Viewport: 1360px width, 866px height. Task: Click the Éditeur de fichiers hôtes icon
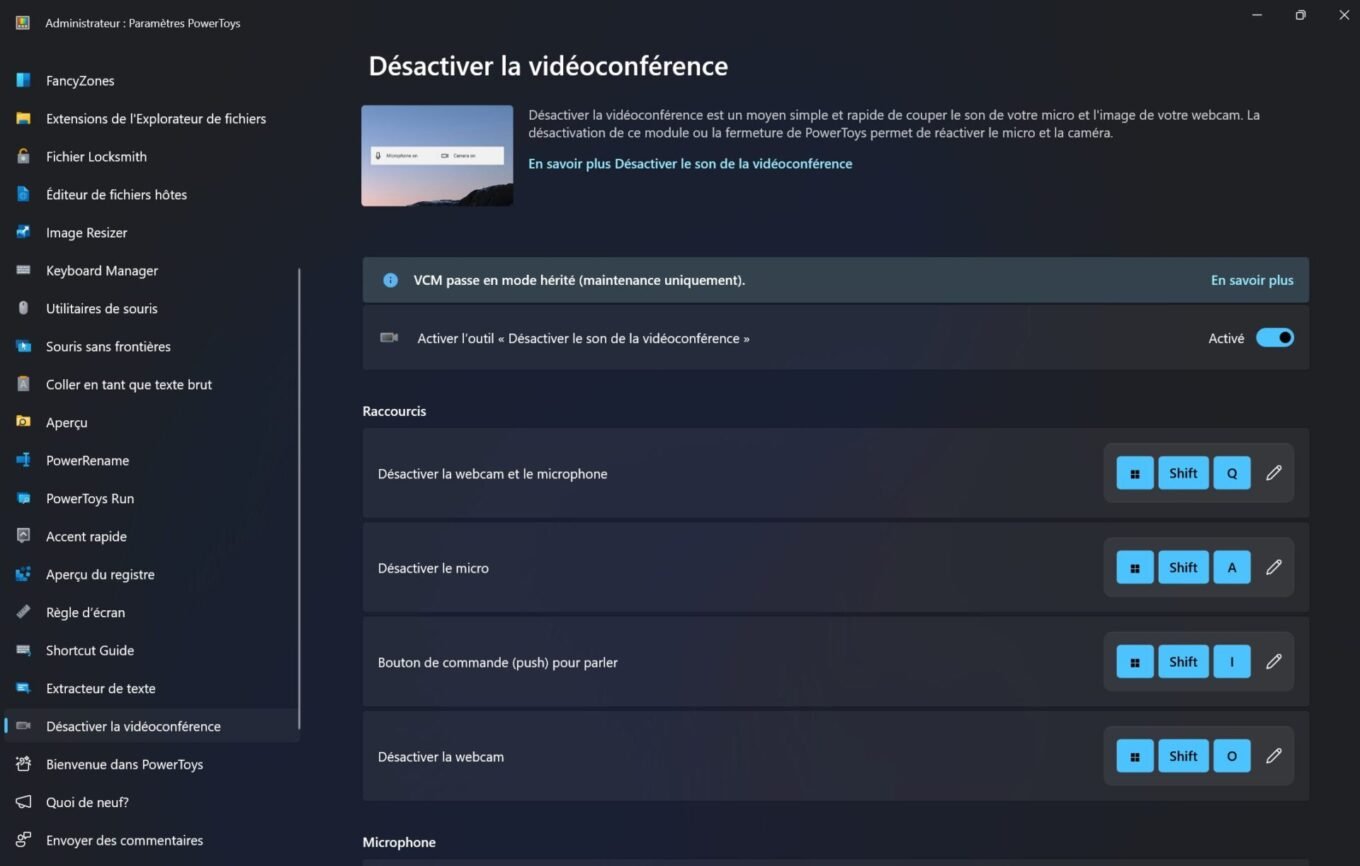click(x=23, y=194)
